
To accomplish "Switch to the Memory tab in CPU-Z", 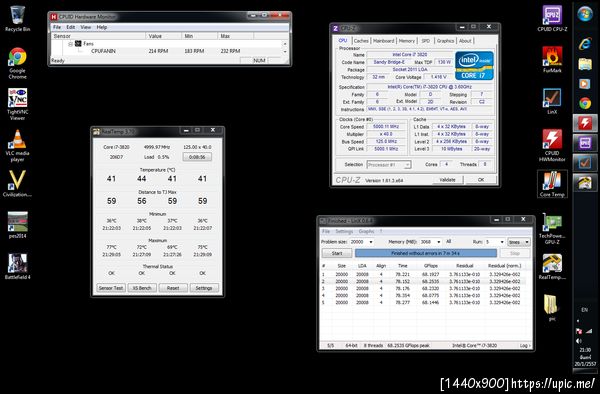I will tap(406, 41).
